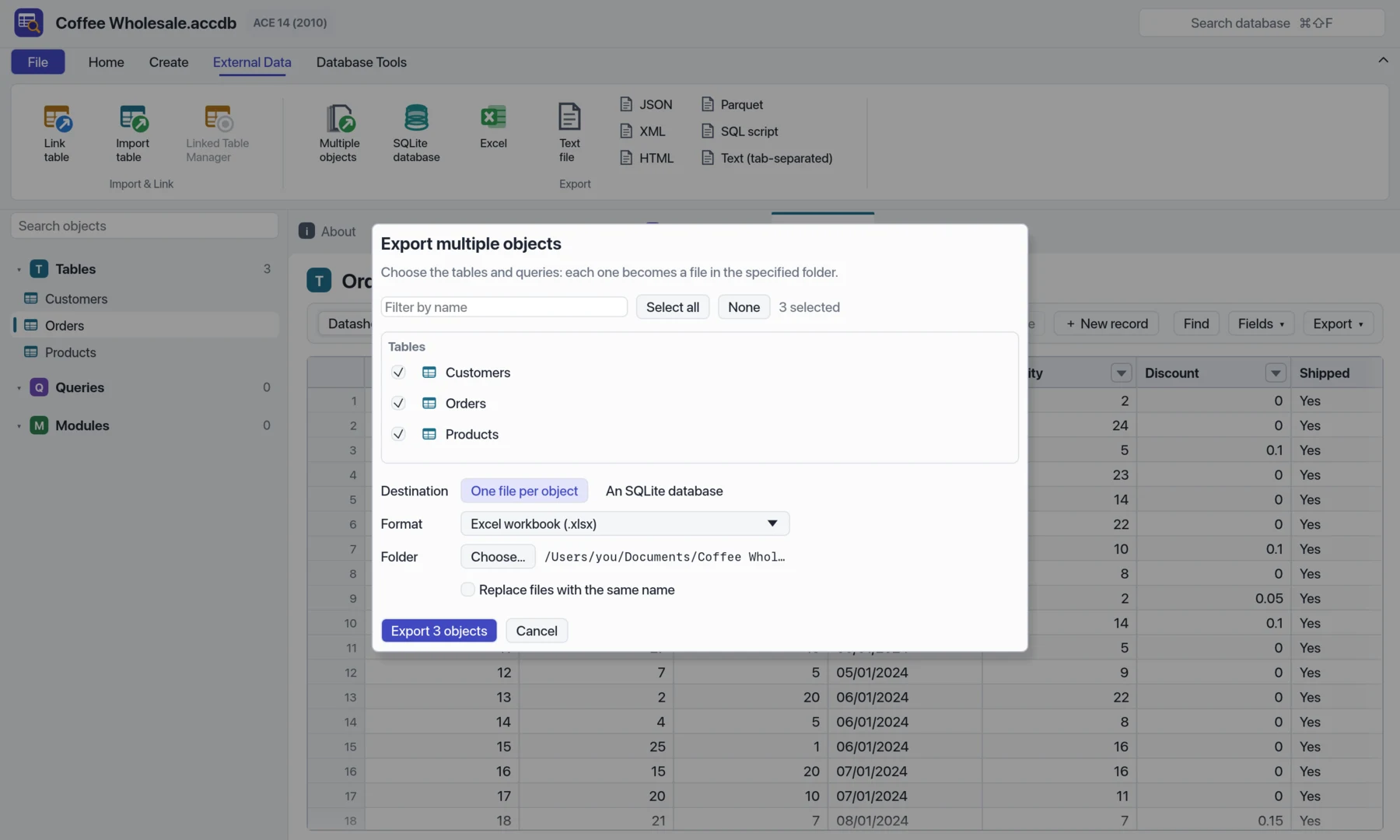Screen dimensions: 1400x840
Task: Expand the Queries group in sidebar
Action: click(19, 387)
